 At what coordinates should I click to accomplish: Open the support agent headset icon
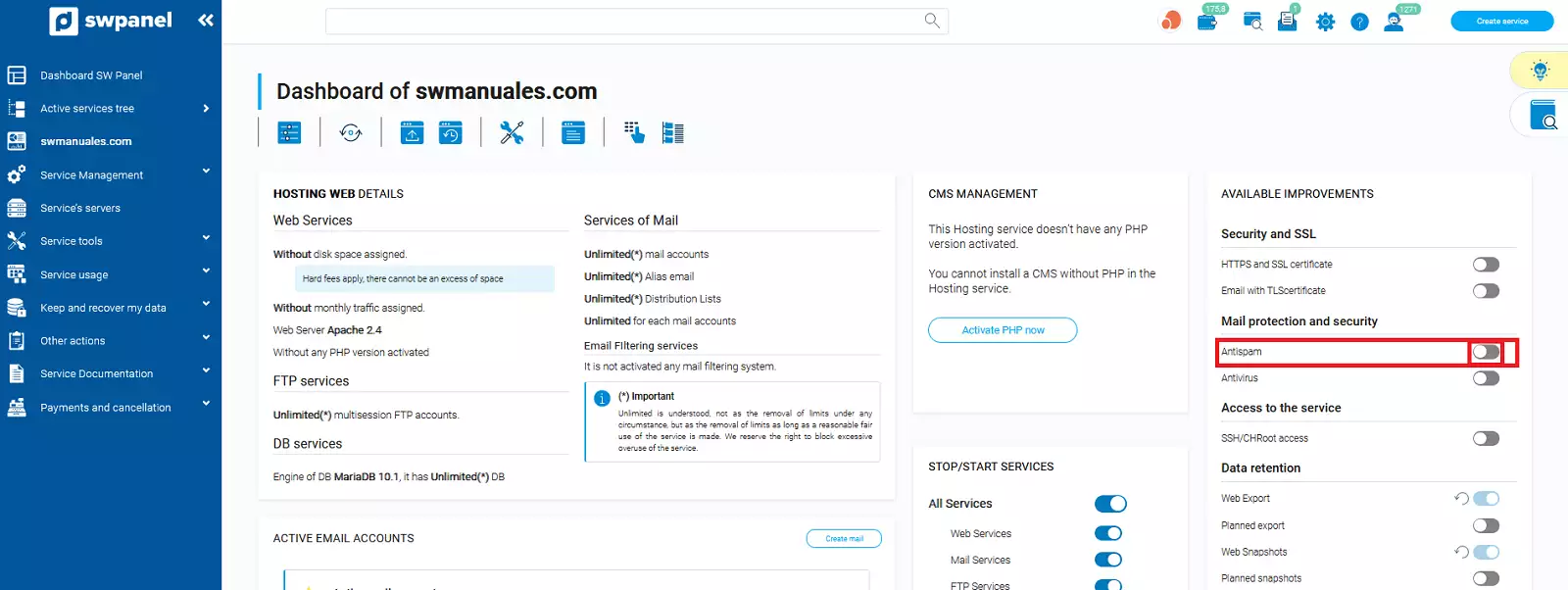click(x=1394, y=22)
